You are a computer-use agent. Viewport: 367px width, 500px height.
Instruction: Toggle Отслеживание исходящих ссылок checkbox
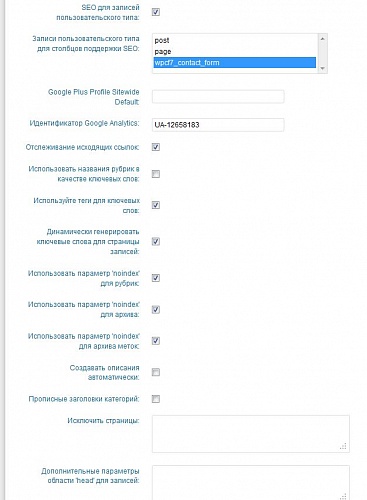156,147
